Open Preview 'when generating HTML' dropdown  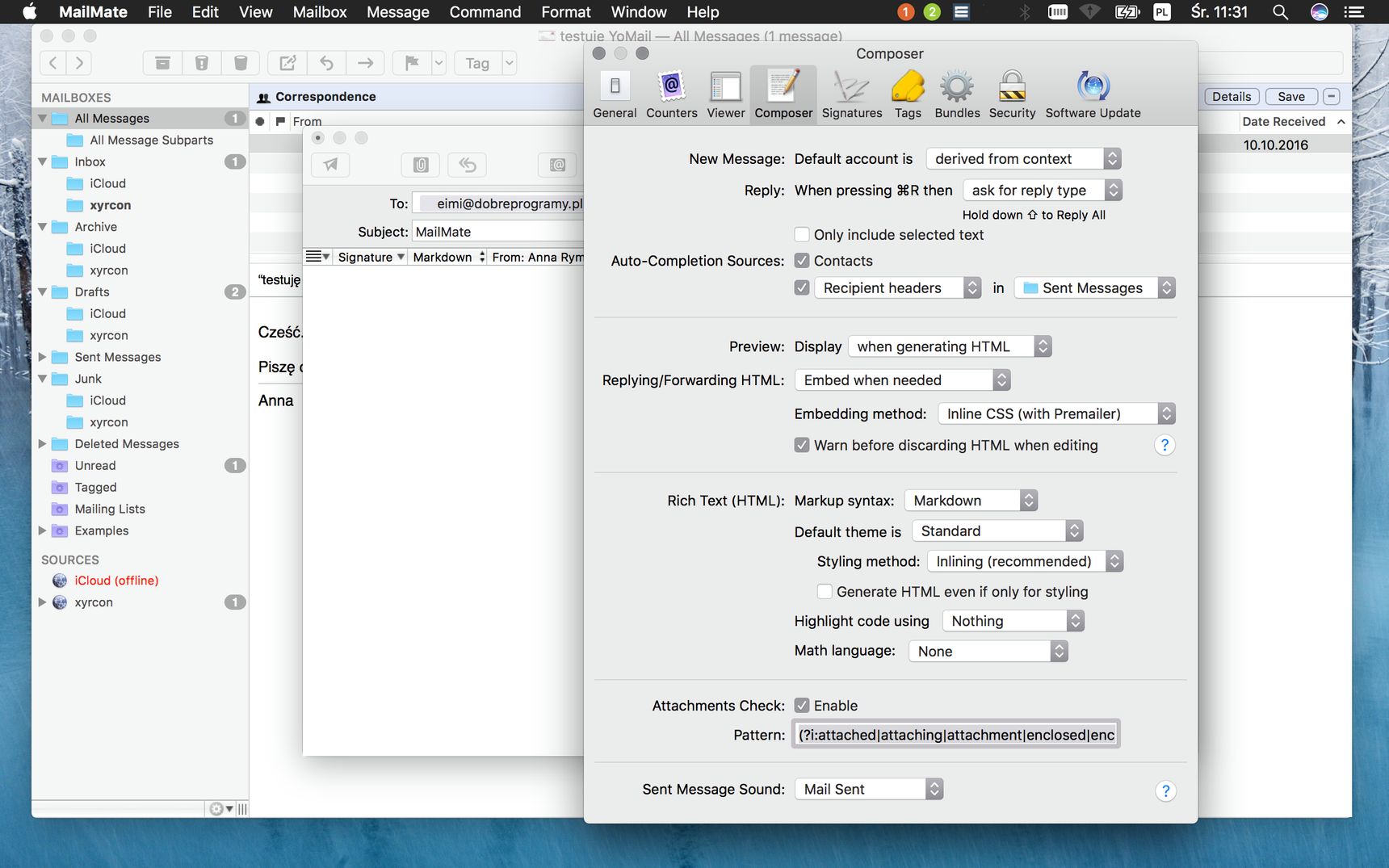click(x=950, y=346)
